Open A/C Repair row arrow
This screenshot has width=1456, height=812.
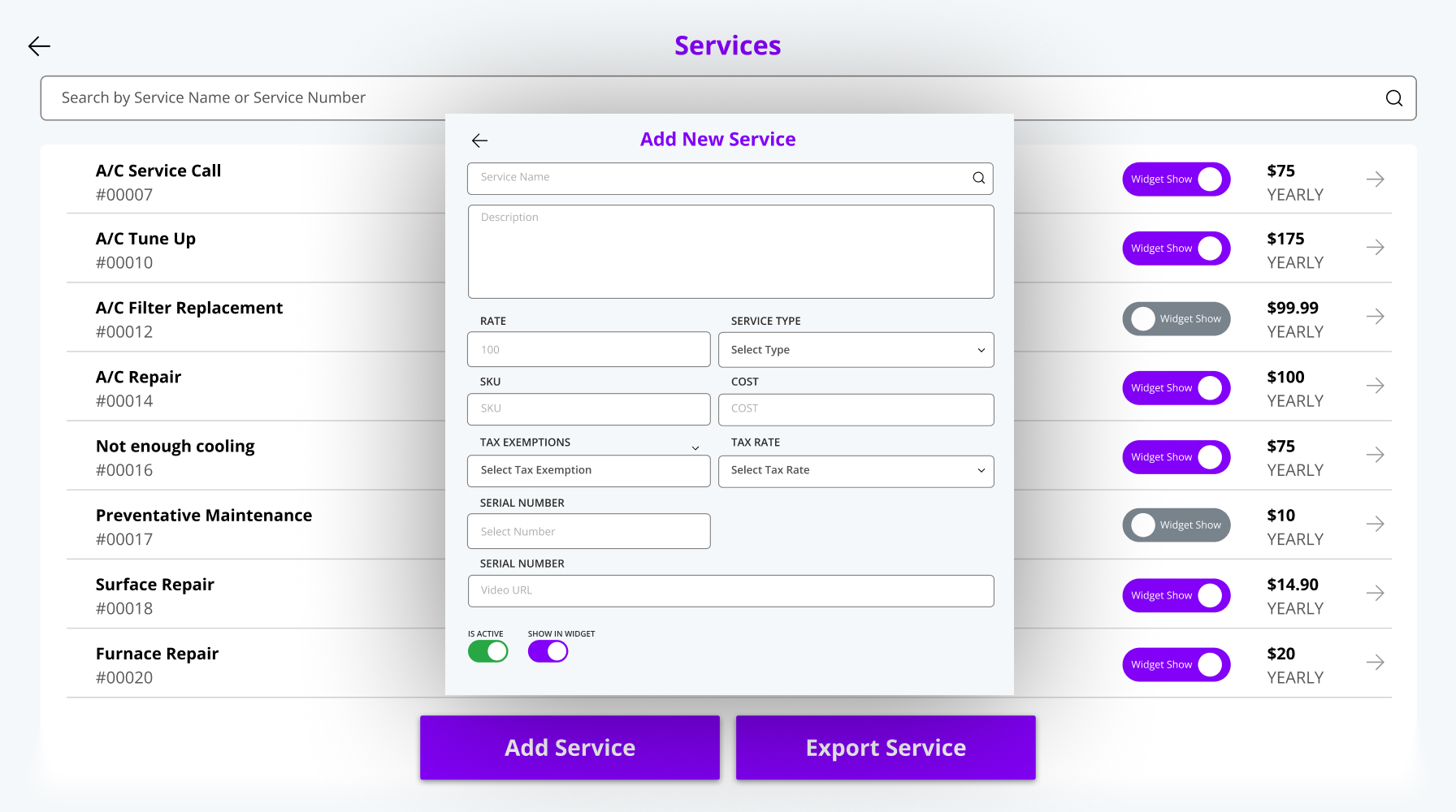coord(1375,386)
